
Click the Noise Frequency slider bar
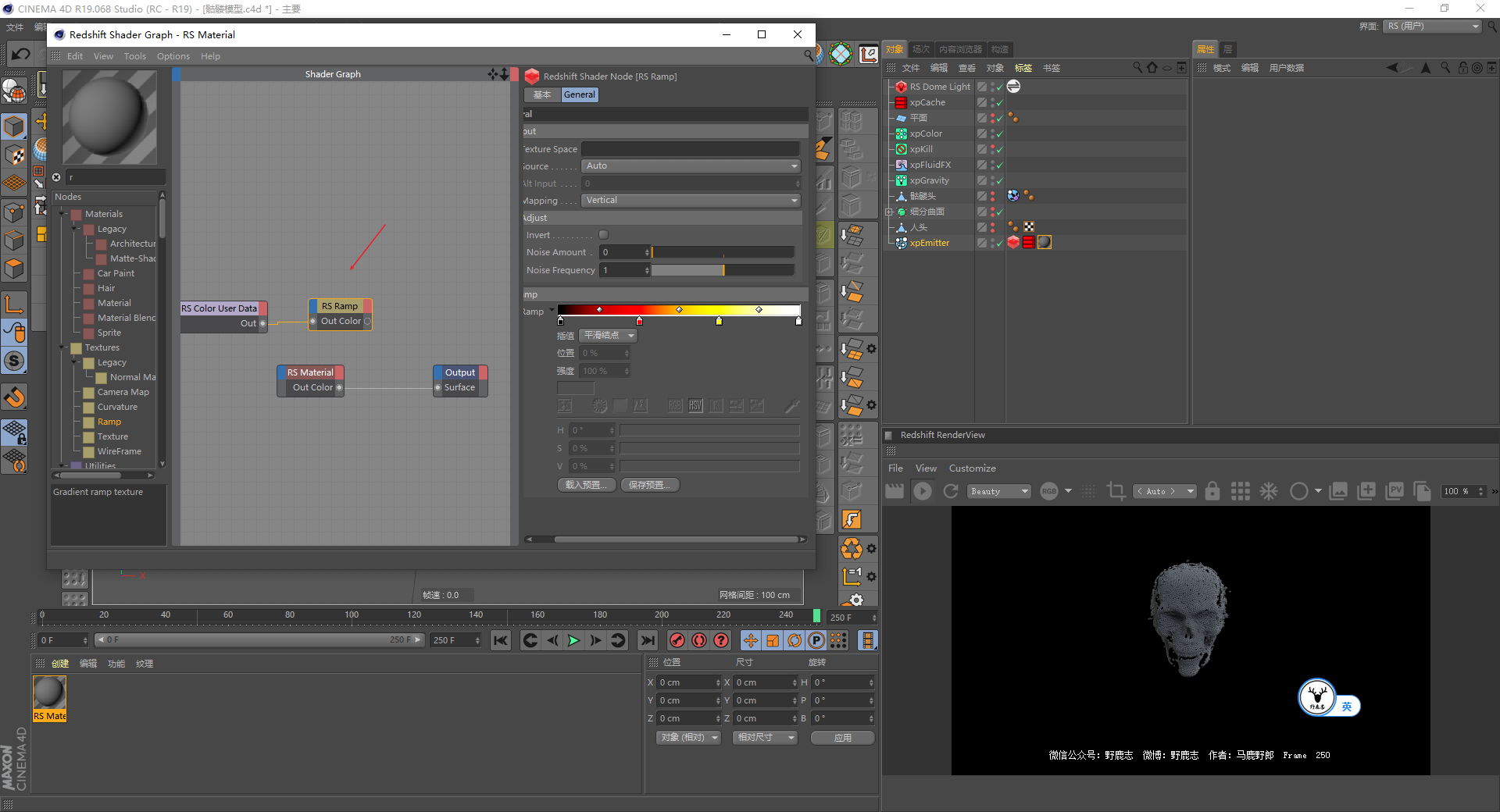pos(723,270)
